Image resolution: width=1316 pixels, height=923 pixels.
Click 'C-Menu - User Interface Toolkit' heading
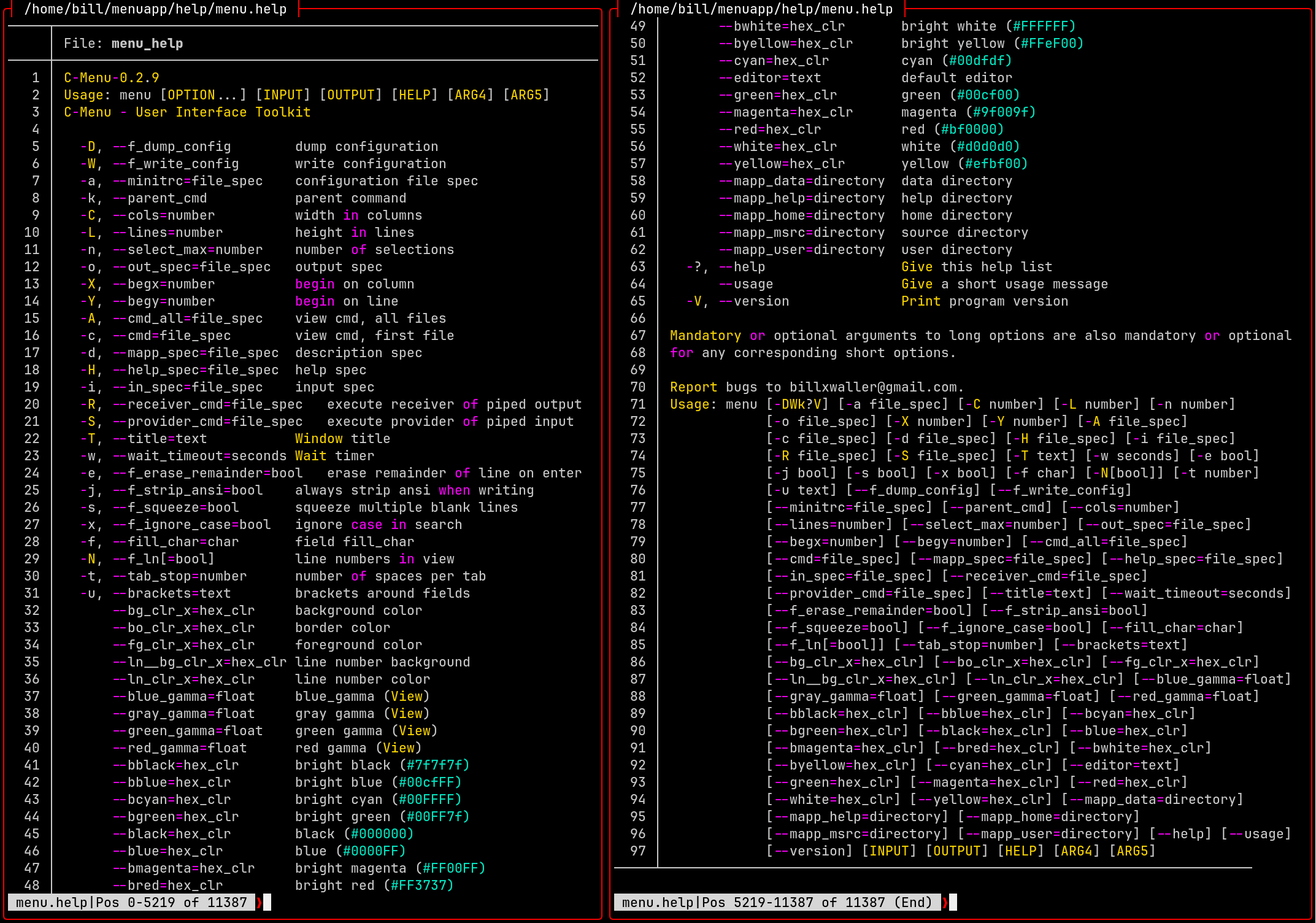pyautogui.click(x=187, y=112)
